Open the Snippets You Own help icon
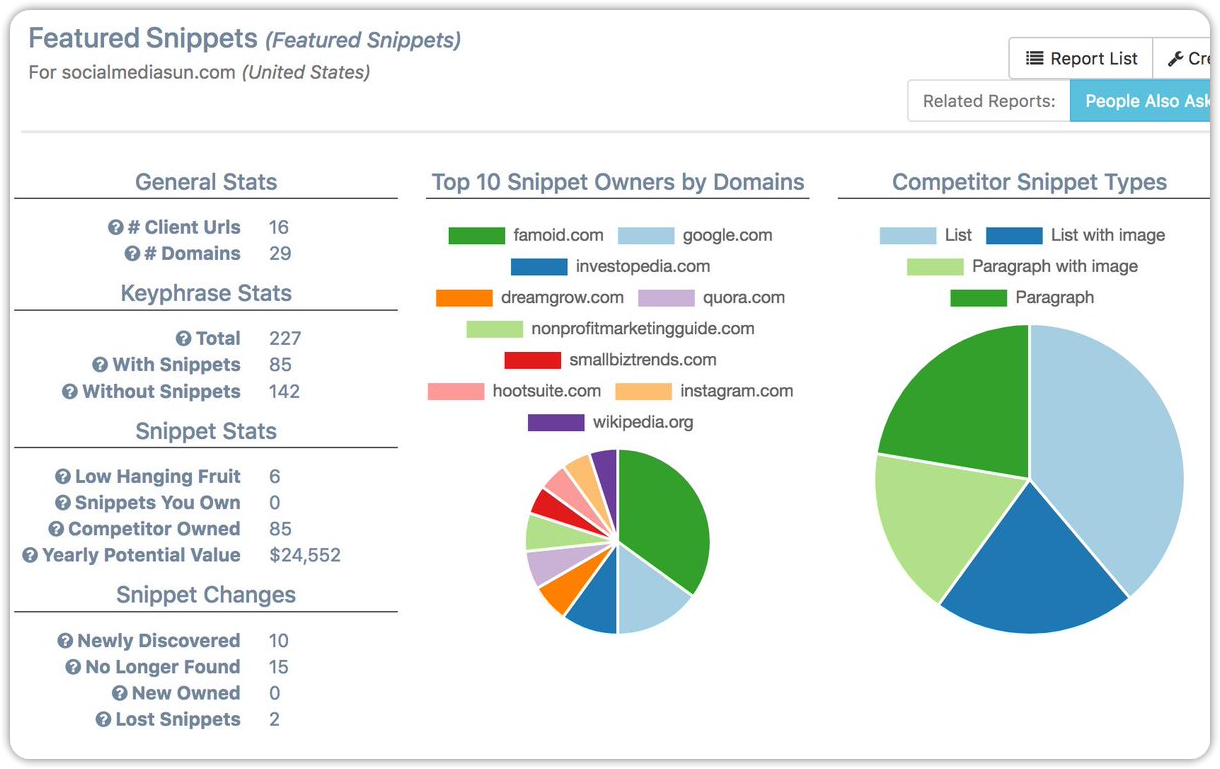This screenshot has width=1220, height=769. pos(63,503)
